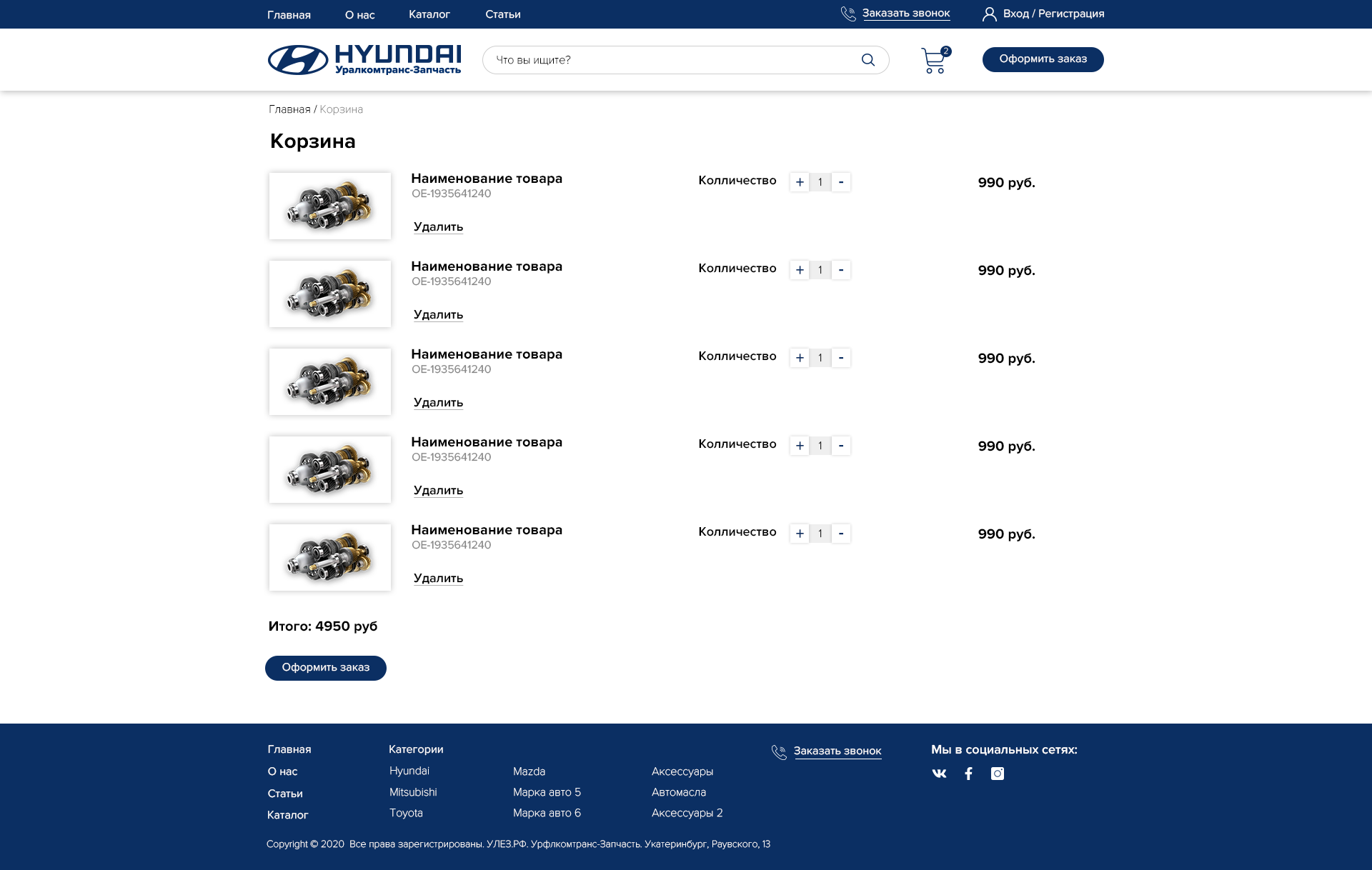
Task: Open the Facebook icon in footer
Action: click(968, 774)
